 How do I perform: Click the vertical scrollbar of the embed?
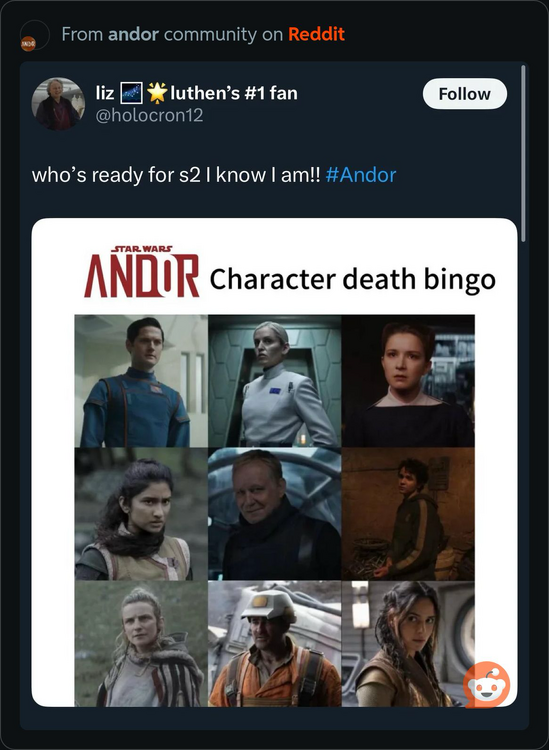pos(523,154)
